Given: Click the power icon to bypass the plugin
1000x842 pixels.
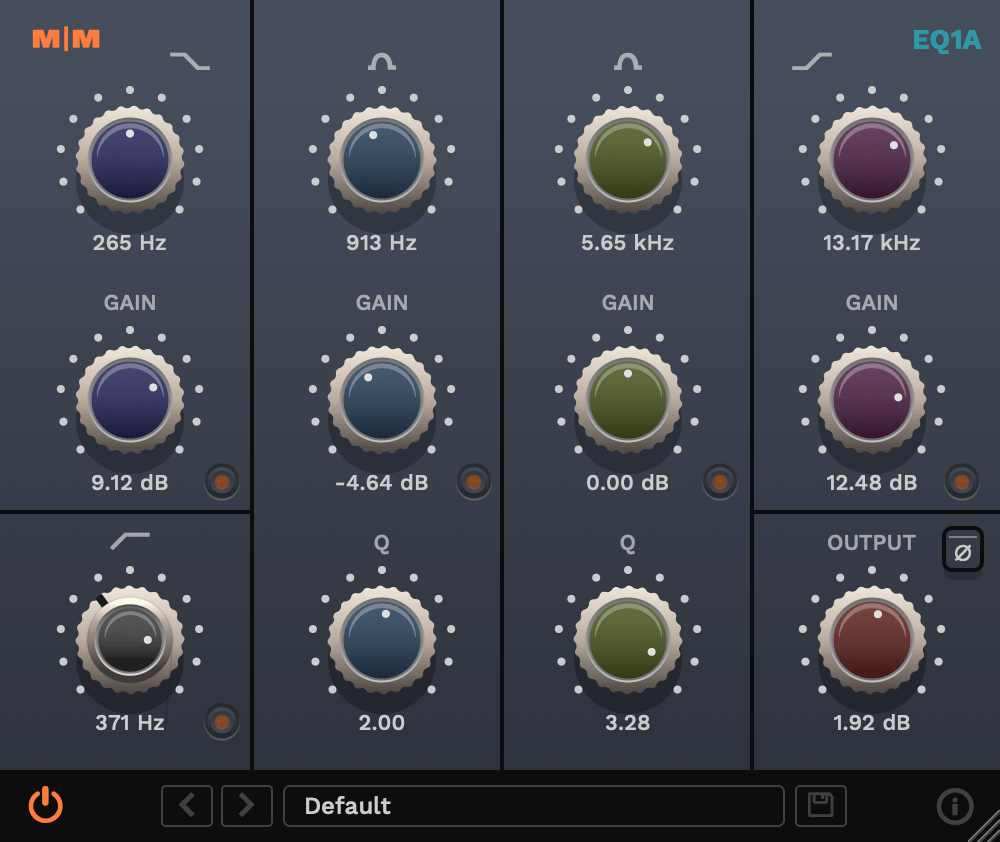Looking at the screenshot, I should click(45, 805).
